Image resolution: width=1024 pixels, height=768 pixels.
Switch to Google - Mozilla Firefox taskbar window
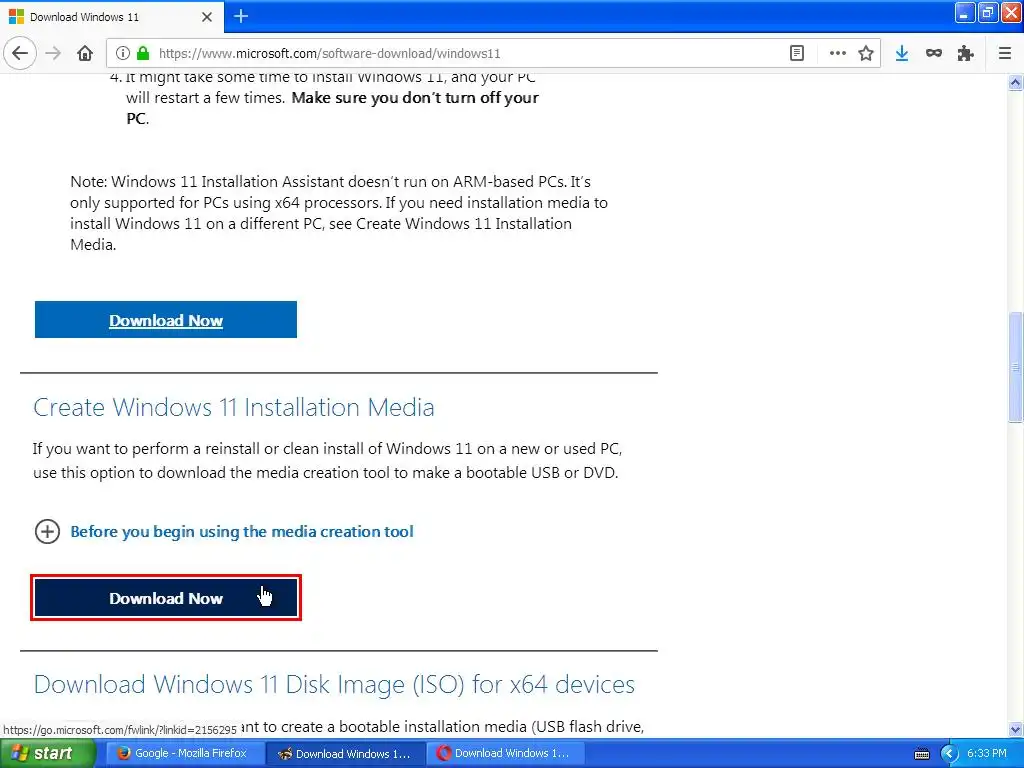[x=185, y=754]
